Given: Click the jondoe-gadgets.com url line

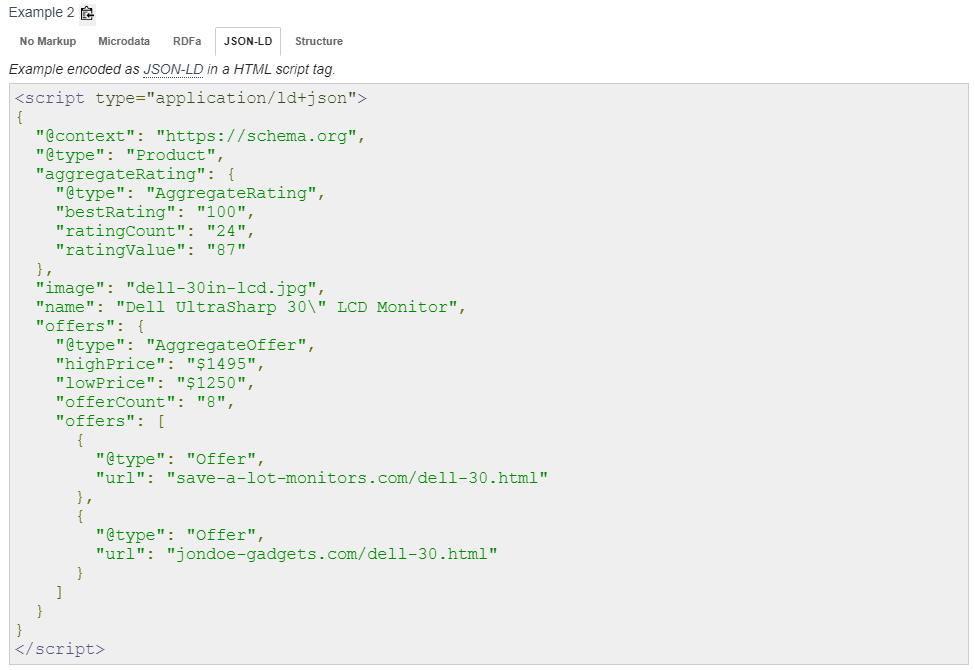Looking at the screenshot, I should point(297,554).
